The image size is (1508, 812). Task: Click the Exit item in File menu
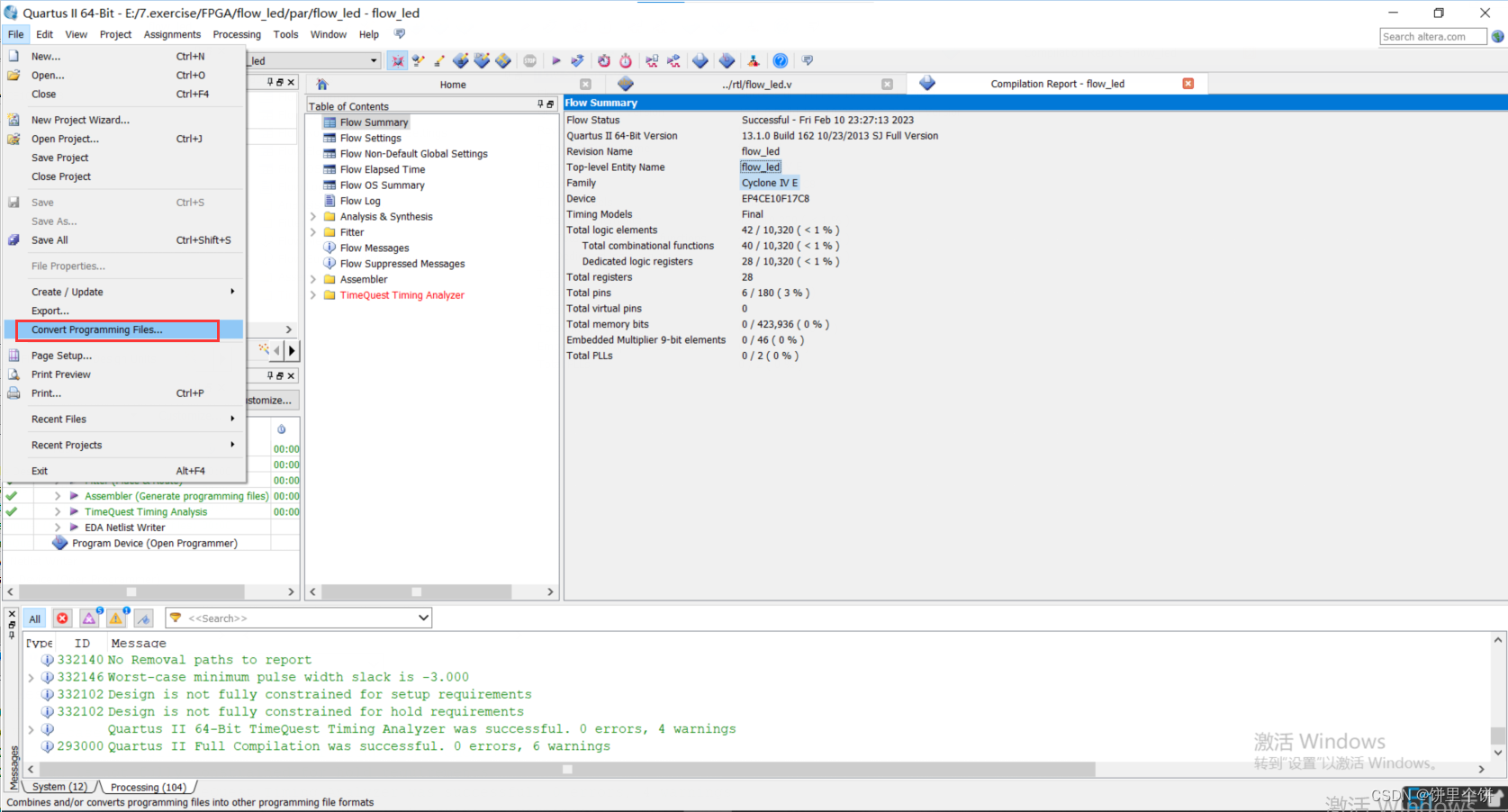(124, 471)
